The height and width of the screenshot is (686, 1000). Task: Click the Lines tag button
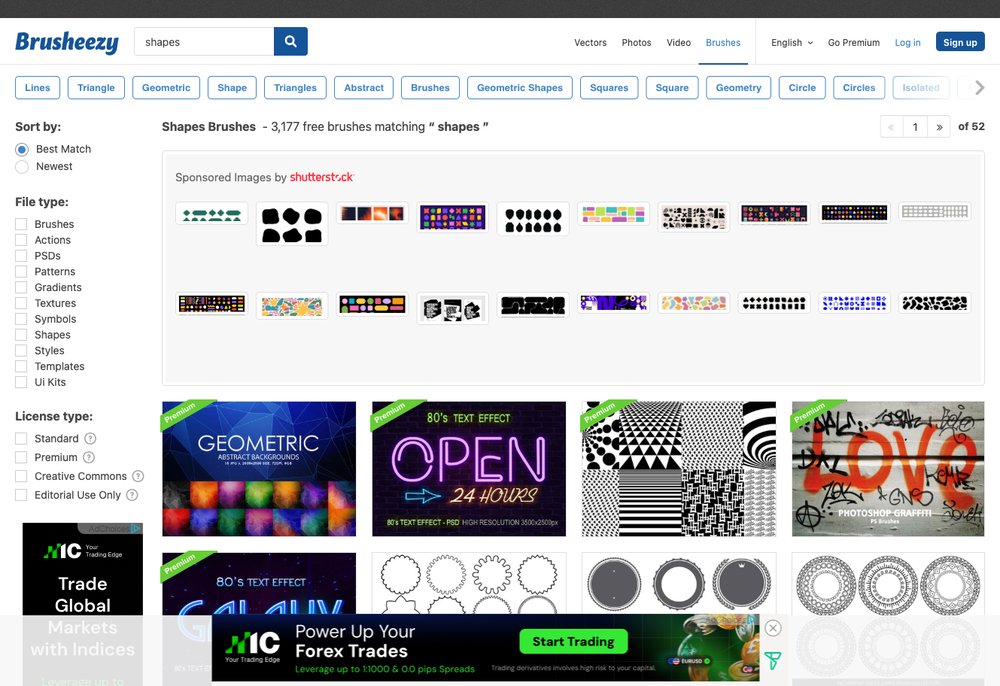click(37, 88)
